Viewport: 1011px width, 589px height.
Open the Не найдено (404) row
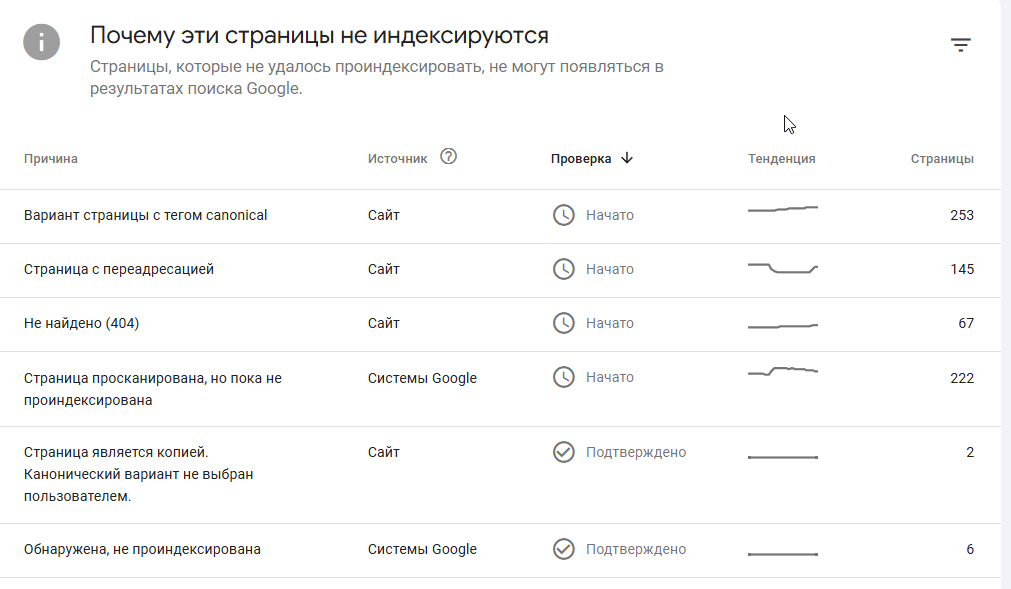click(x=79, y=323)
